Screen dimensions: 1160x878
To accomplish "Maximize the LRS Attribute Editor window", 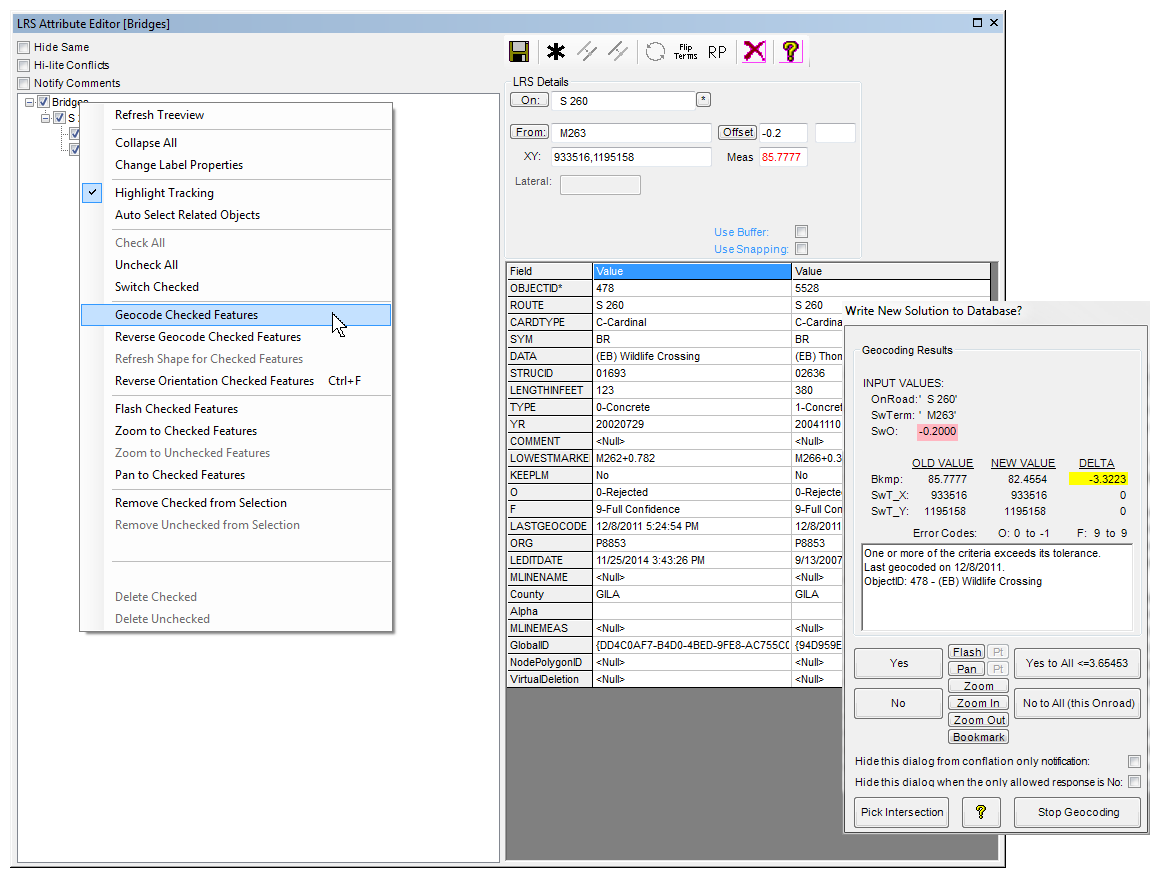I will pyautogui.click(x=977, y=23).
